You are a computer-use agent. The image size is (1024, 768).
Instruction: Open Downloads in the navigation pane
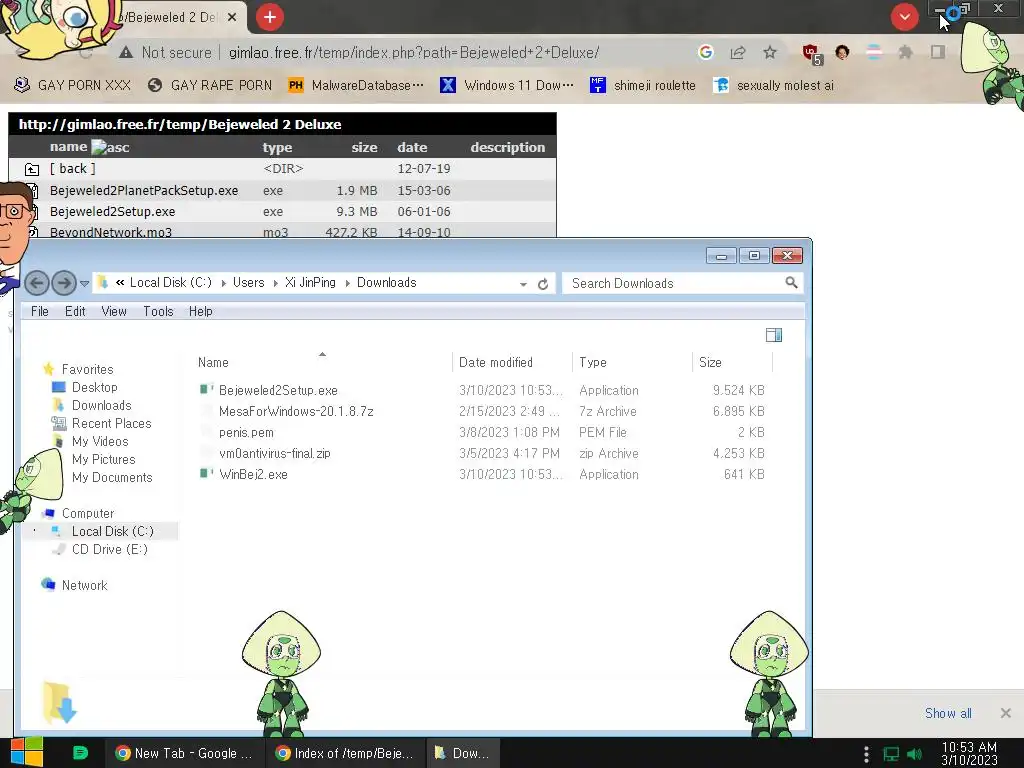(x=101, y=406)
